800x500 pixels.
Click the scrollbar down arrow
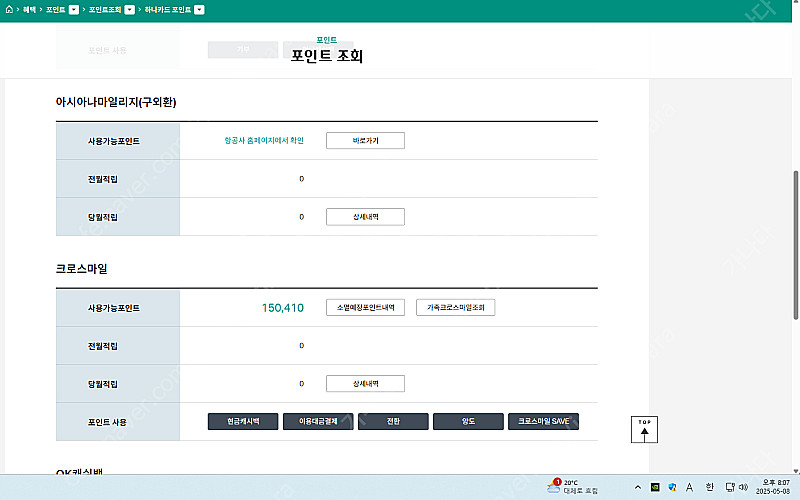click(x=796, y=471)
